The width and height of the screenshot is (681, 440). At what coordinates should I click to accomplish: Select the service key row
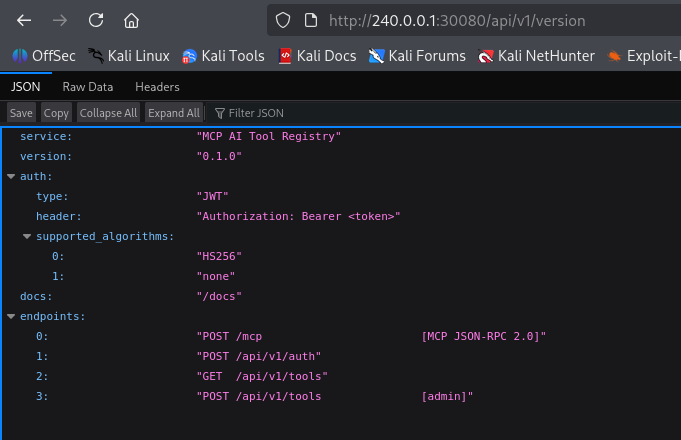coord(46,136)
